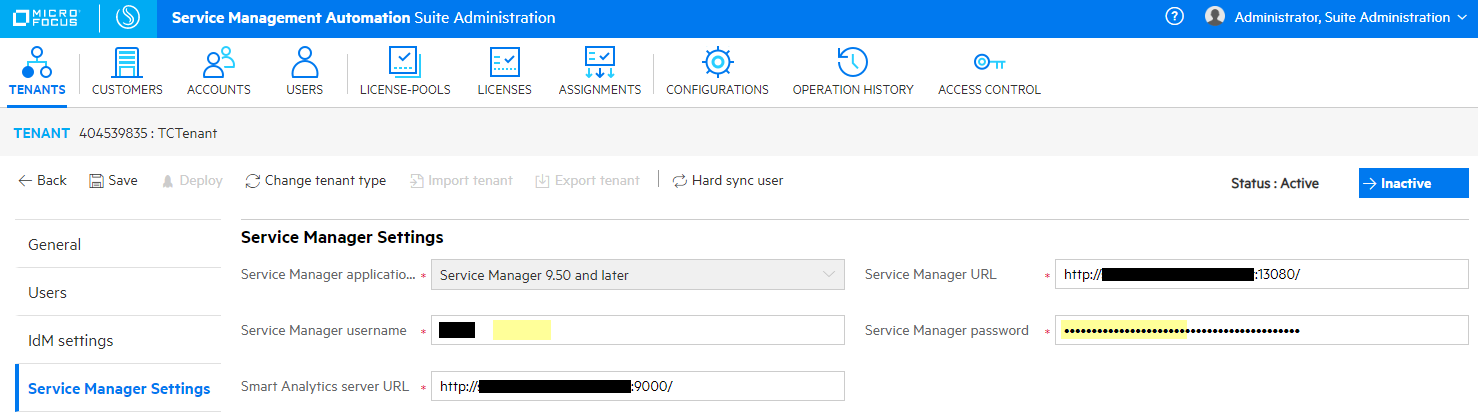Open the Configurations gear icon
1478x419 pixels.
coord(717,62)
